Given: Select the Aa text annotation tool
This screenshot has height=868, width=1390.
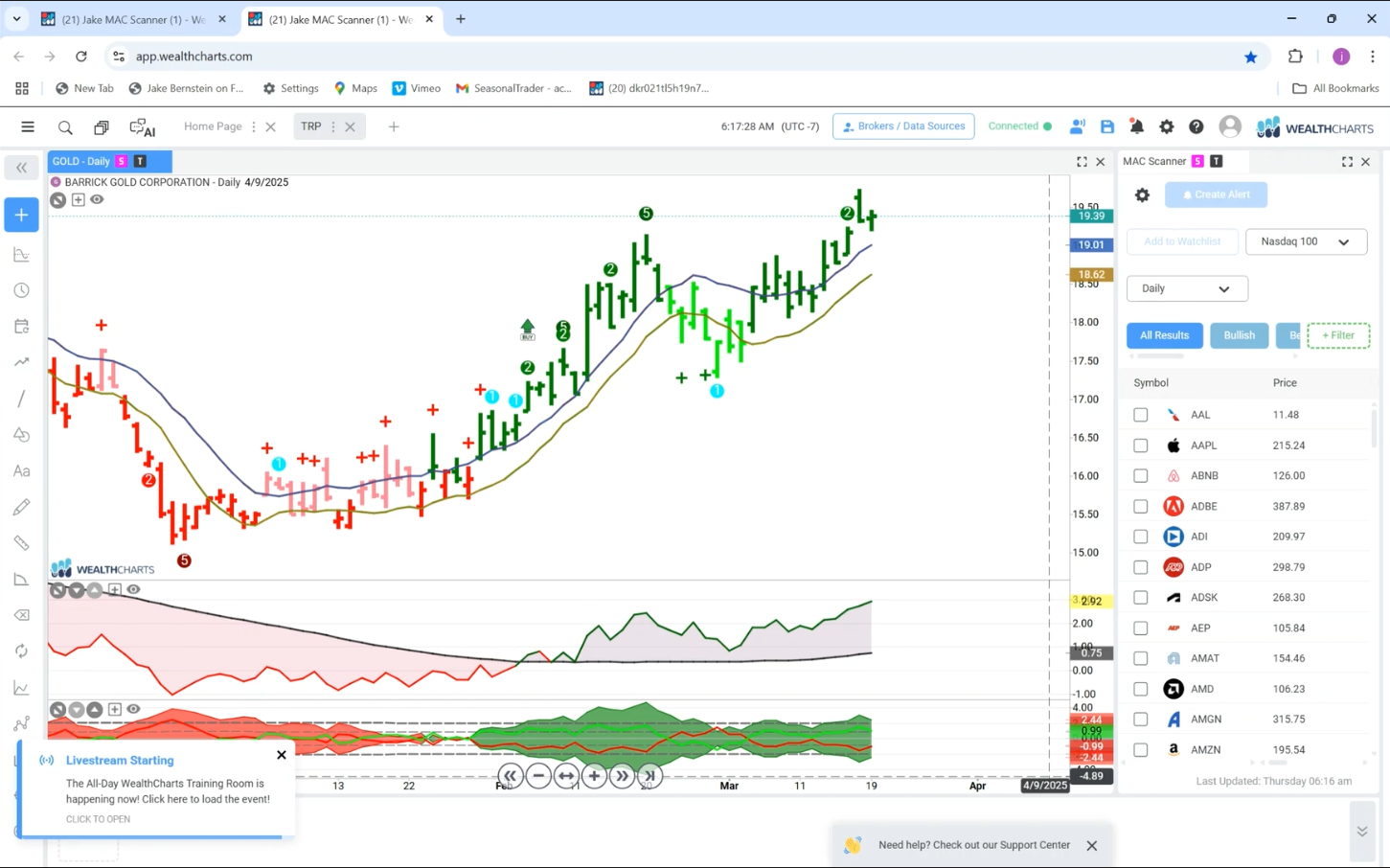Looking at the screenshot, I should [21, 470].
